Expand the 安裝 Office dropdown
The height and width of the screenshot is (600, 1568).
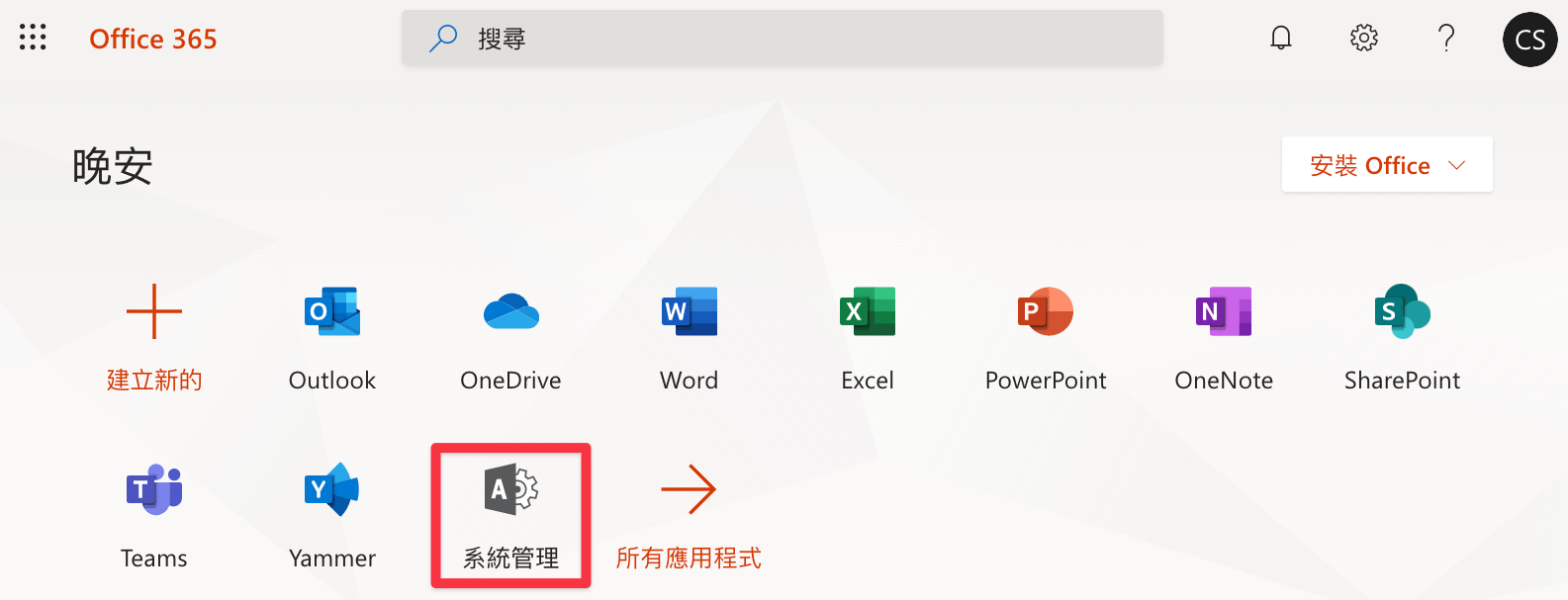click(1387, 165)
